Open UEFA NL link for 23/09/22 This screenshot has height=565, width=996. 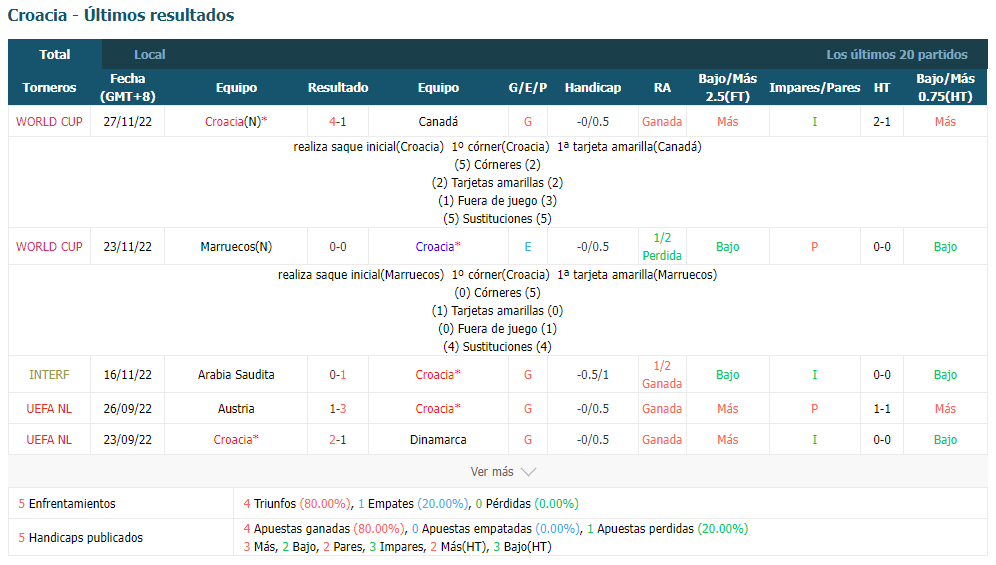(49, 440)
